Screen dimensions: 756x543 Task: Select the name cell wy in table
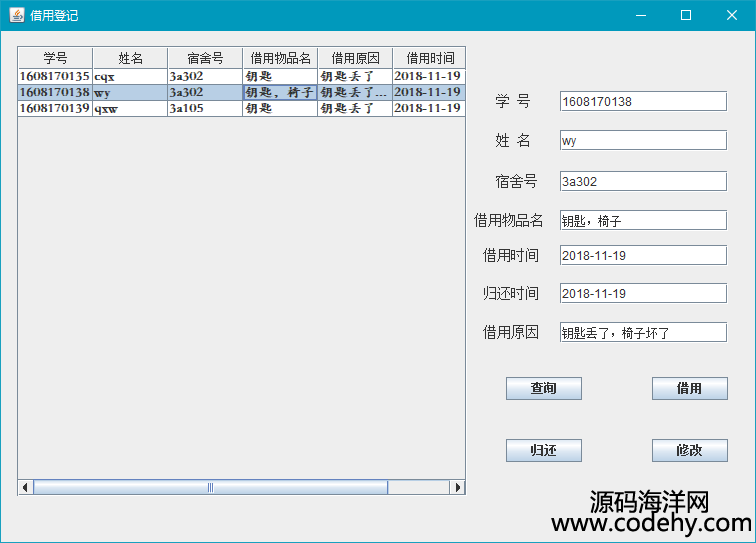click(130, 92)
